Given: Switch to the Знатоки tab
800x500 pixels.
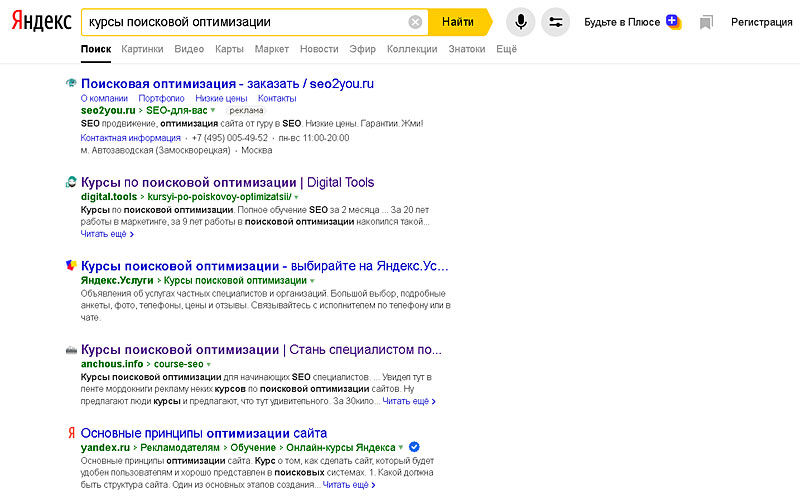Looking at the screenshot, I should pyautogui.click(x=467, y=49).
